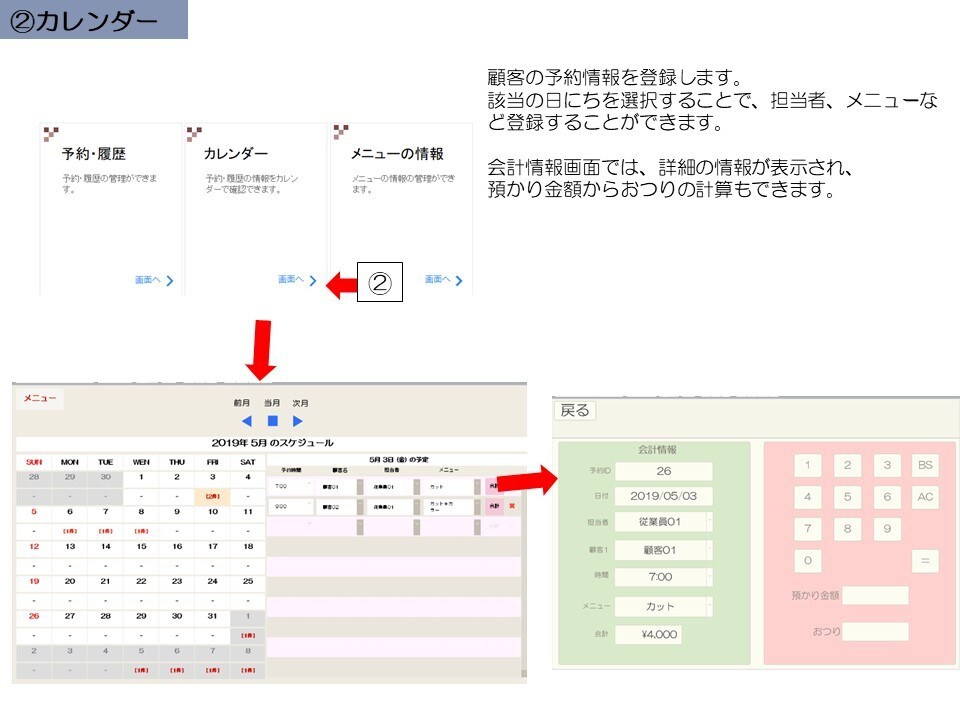
Task: Delete the 9:00 reservation with red X
Action: coord(512,506)
